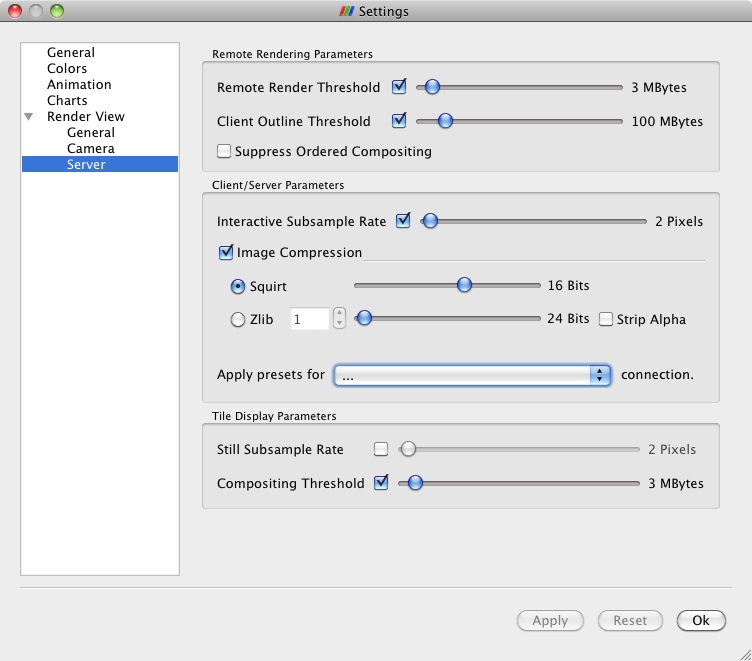Zoom the Settings window with the green button

pos(57,11)
